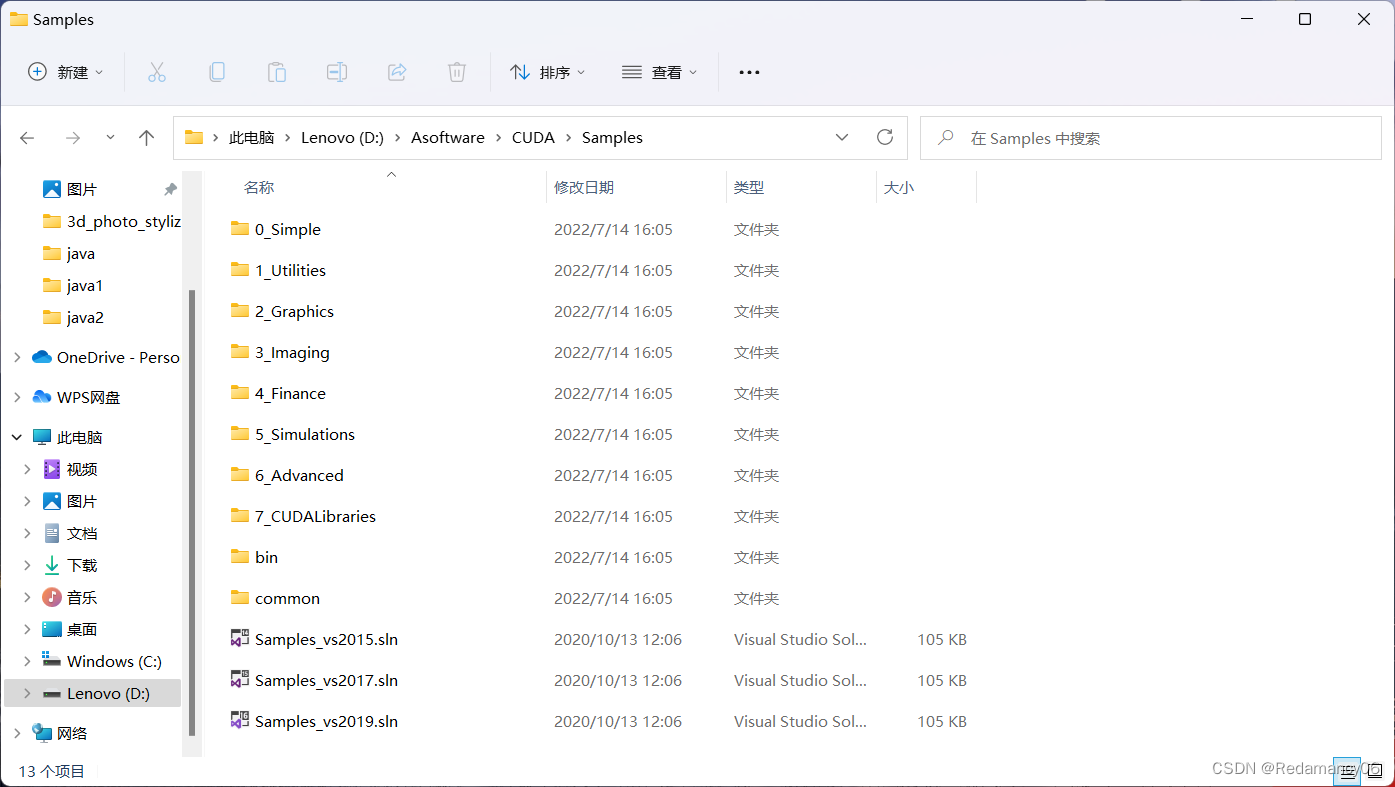Click 此电脑 in the address breadcrumb

(x=251, y=138)
